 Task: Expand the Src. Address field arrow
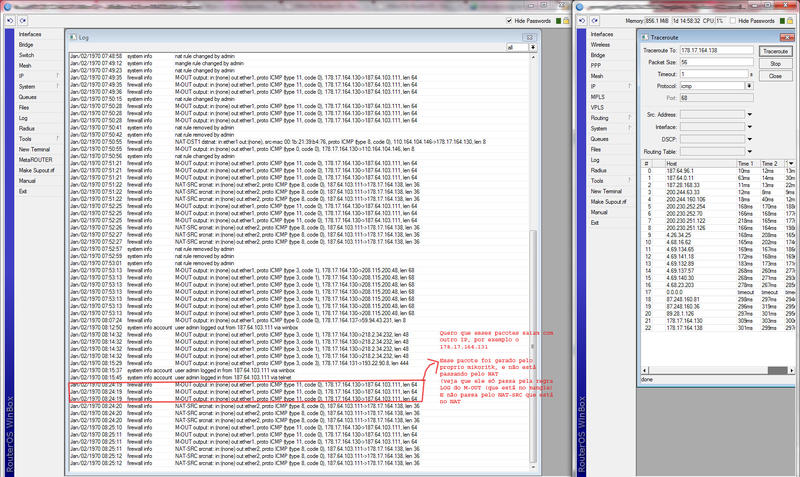pyautogui.click(x=749, y=114)
